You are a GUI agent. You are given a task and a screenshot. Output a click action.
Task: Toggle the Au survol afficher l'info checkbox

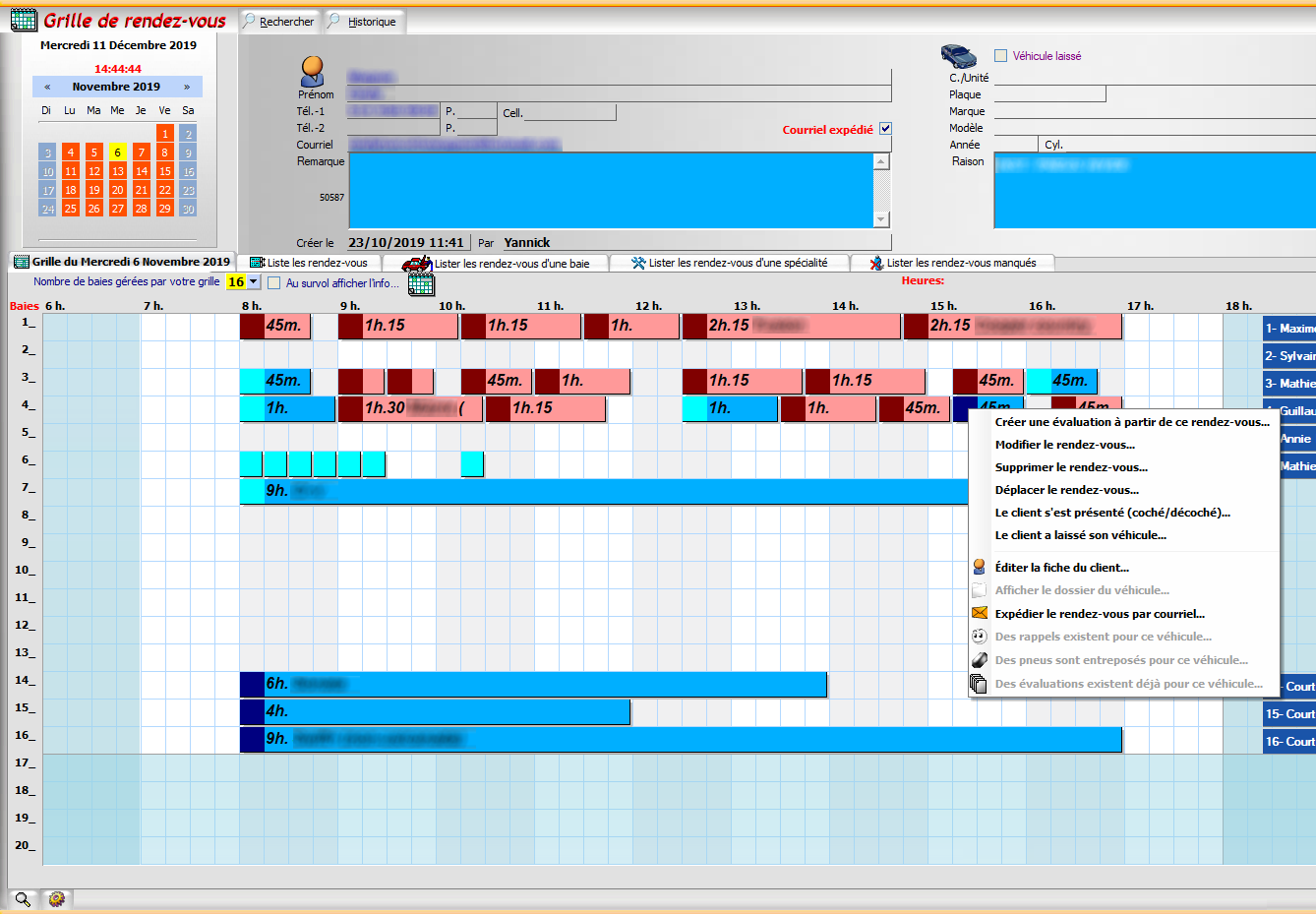274,283
